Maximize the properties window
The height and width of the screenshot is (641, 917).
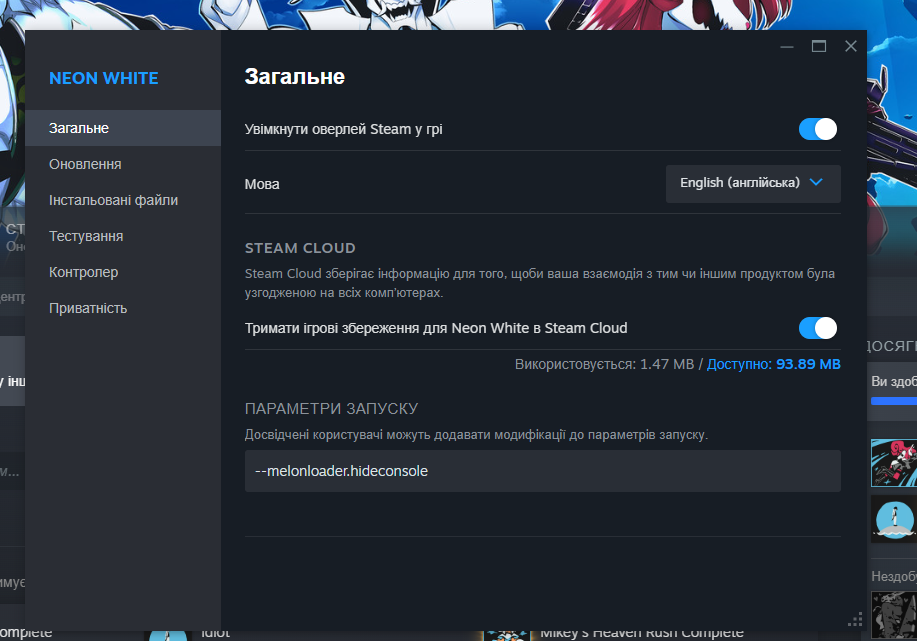point(819,46)
